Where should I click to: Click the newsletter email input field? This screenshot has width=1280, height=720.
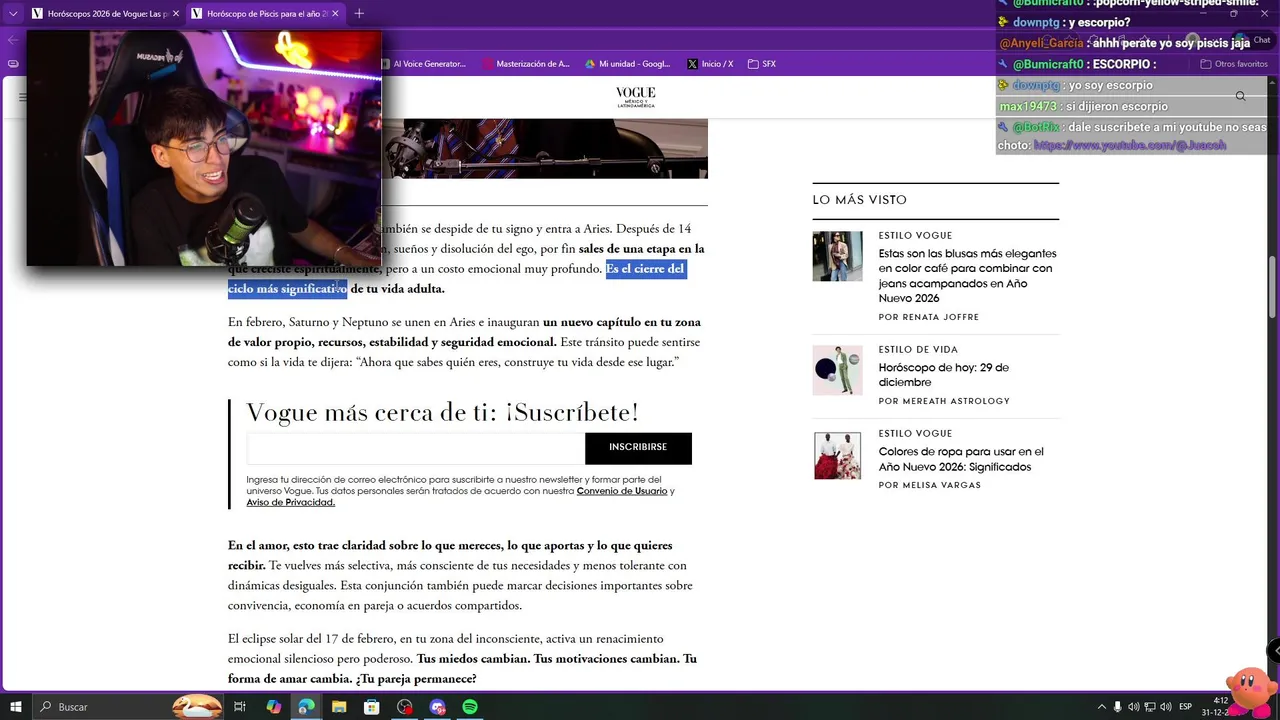tap(415, 448)
